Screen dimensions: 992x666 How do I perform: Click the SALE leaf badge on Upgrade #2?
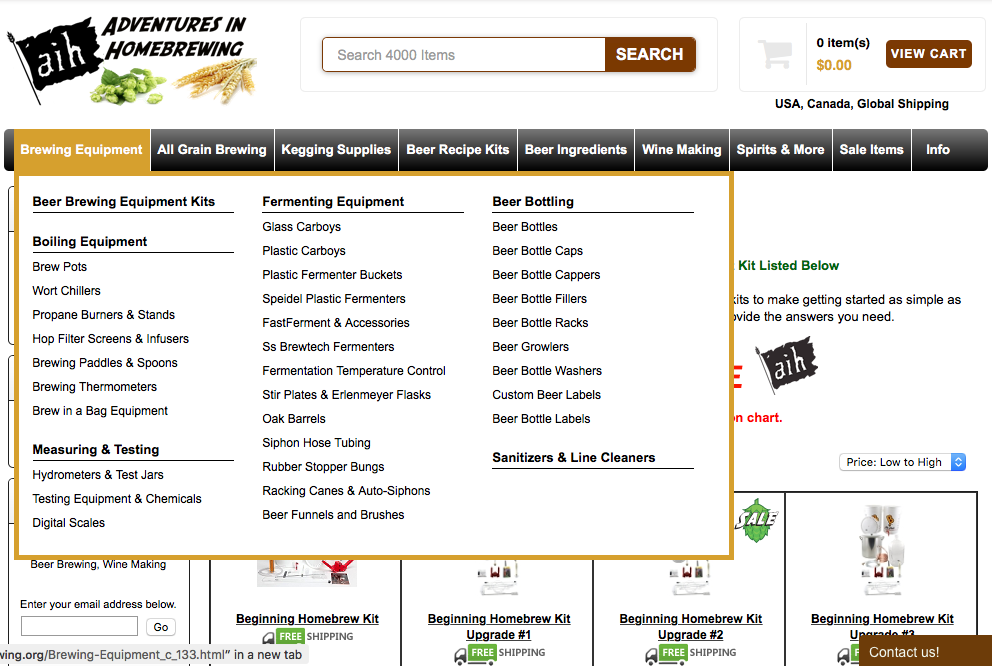[757, 521]
